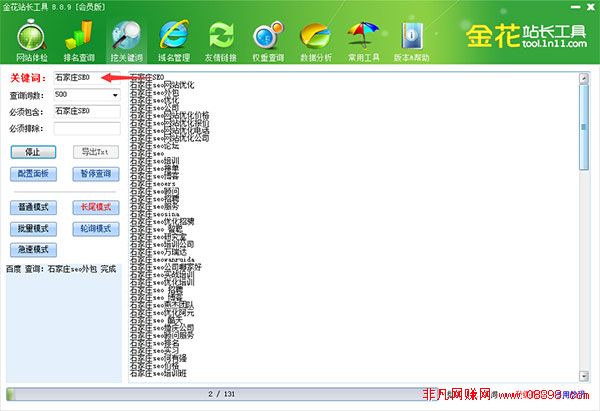Click status text 百度 查询: 石家庄seo外包 完成
Image resolution: width=600 pixels, height=411 pixels.
[61, 269]
